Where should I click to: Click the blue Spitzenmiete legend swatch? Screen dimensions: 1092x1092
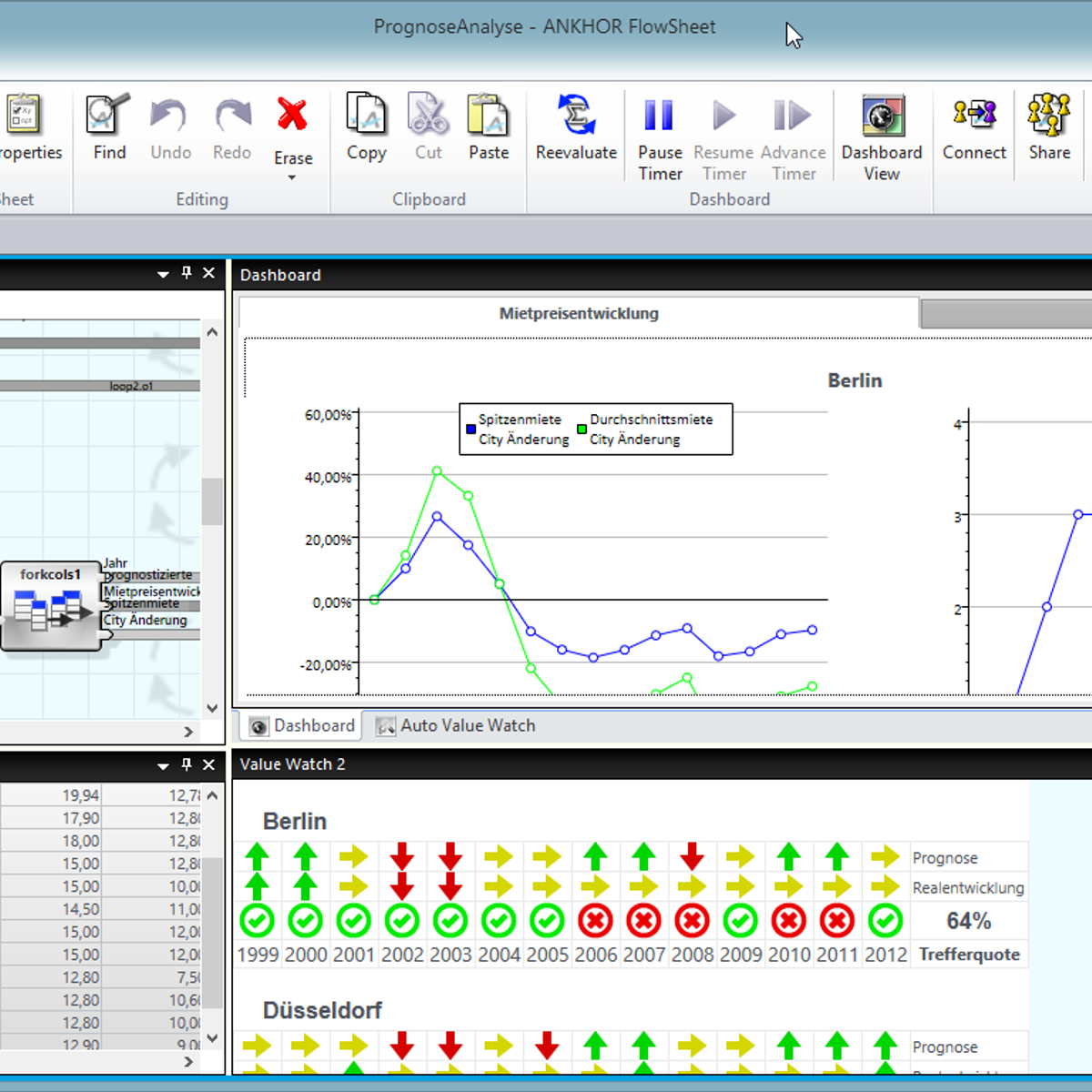click(470, 429)
